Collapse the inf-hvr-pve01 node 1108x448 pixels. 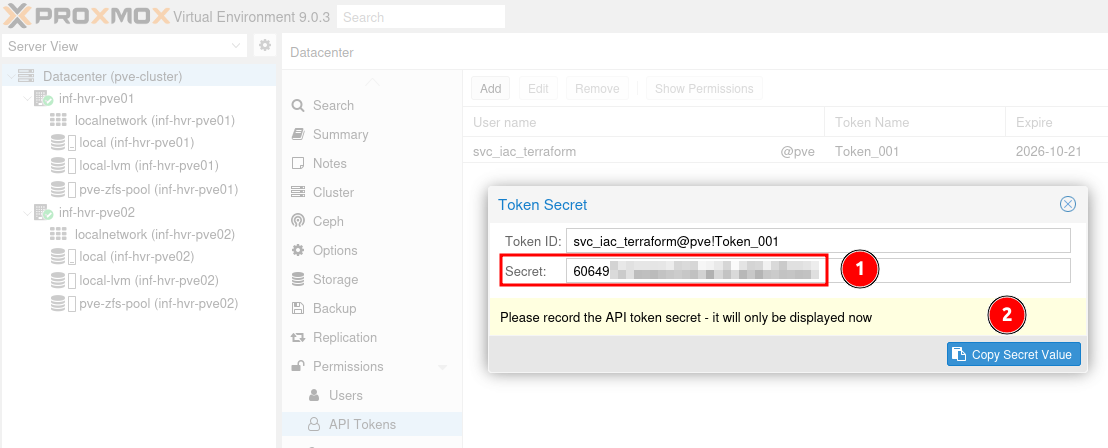tap(27, 98)
